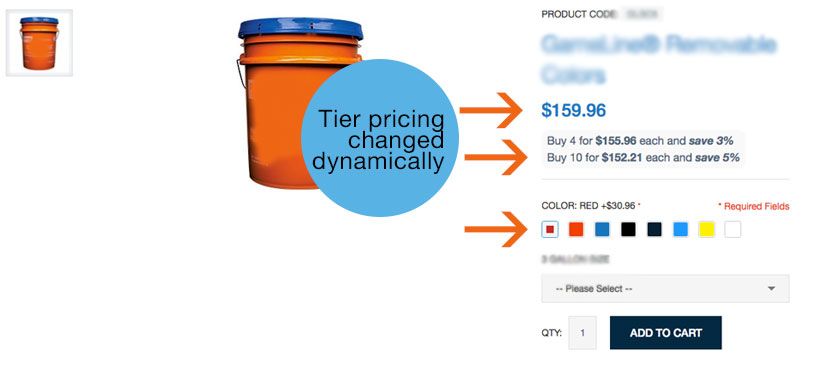Screen dimensions: 822x384
Task: Choose the dark navy color swatch
Action: pyautogui.click(x=654, y=229)
